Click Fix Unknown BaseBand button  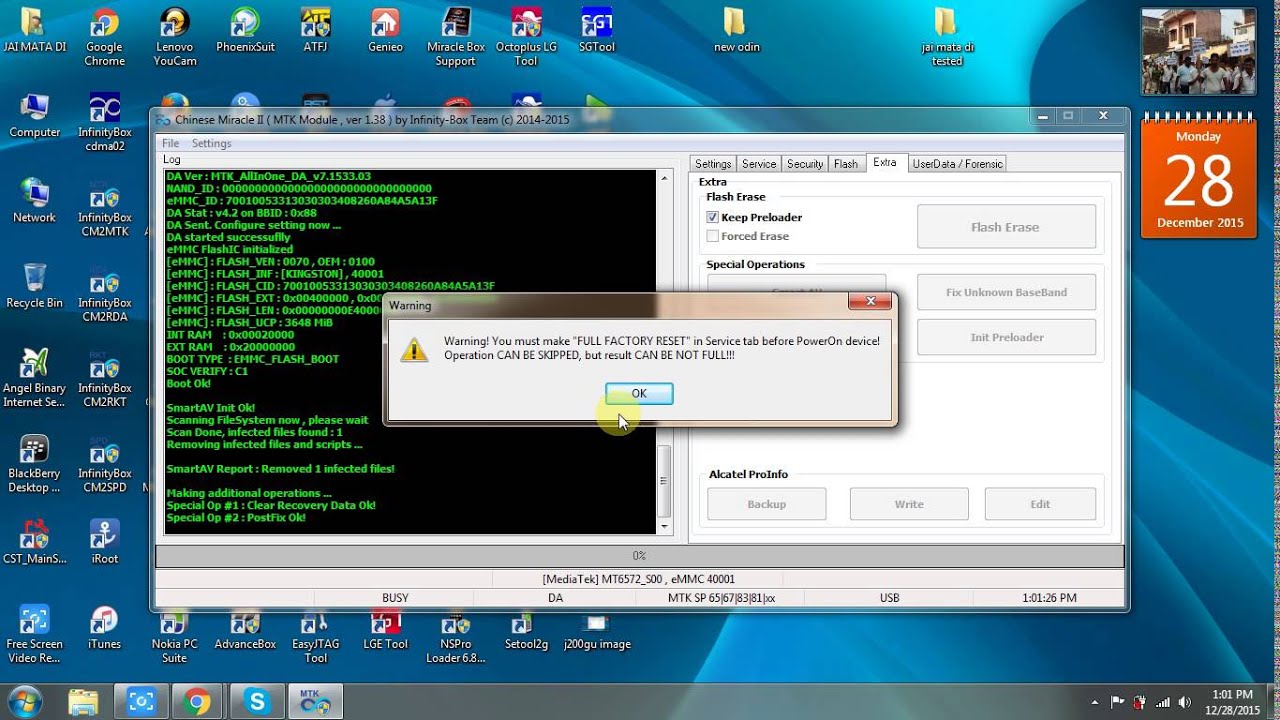click(1006, 292)
